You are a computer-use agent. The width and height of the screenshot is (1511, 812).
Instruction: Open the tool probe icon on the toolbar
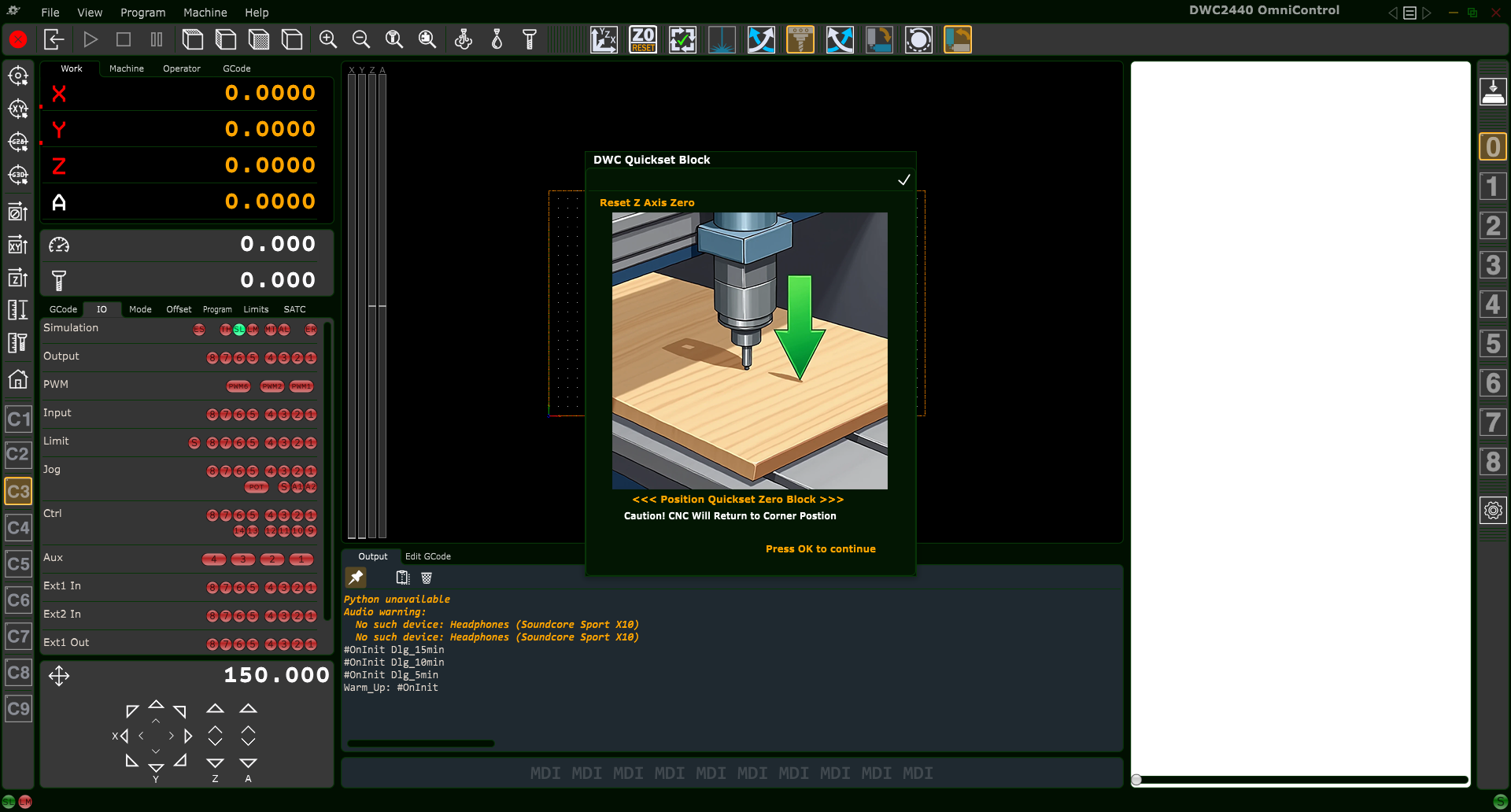click(x=530, y=39)
